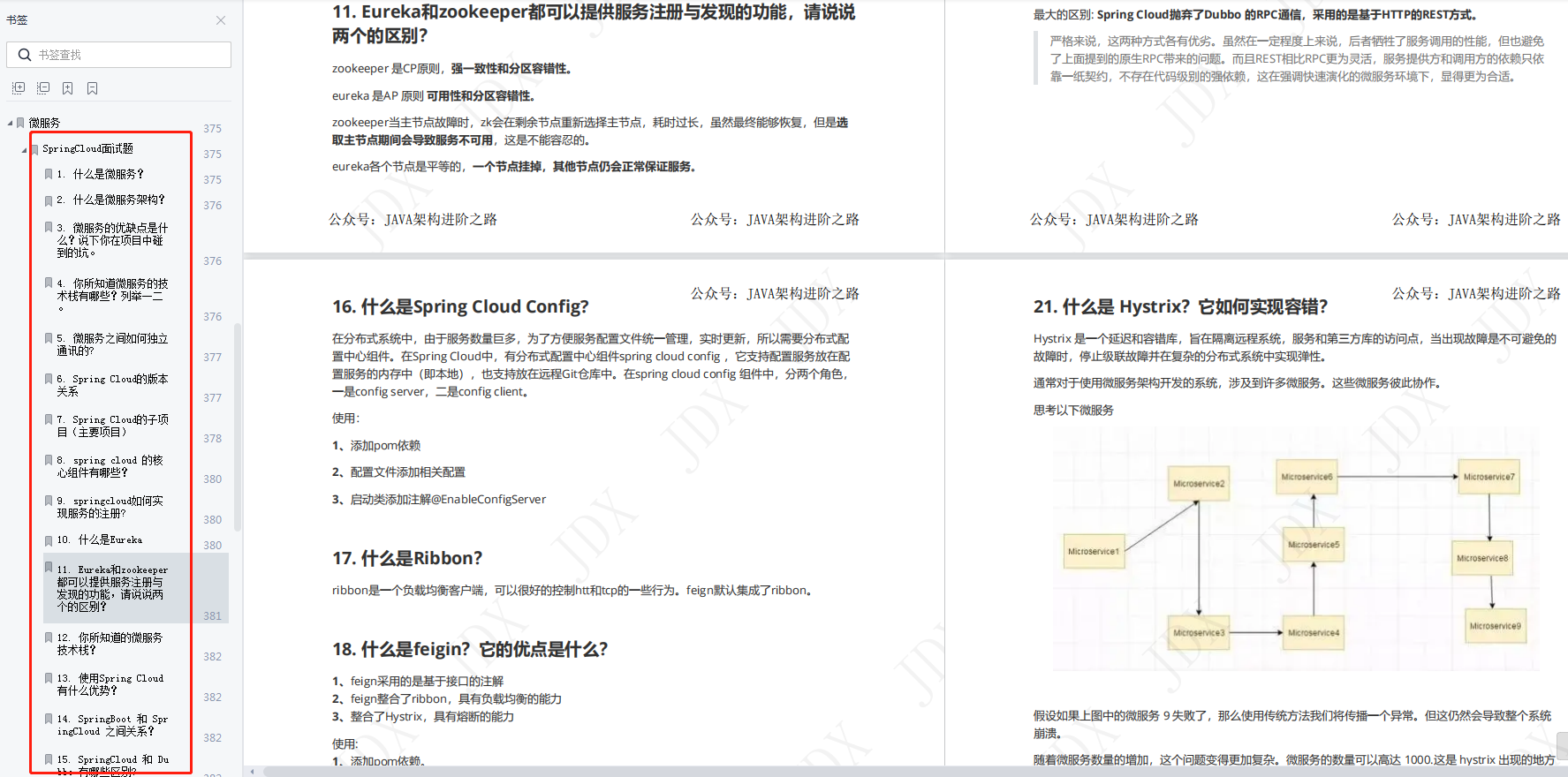This screenshot has height=777, width=1568.
Task: Click heading 18. 什么是feign? 它的优点是什么?
Action: click(x=470, y=649)
